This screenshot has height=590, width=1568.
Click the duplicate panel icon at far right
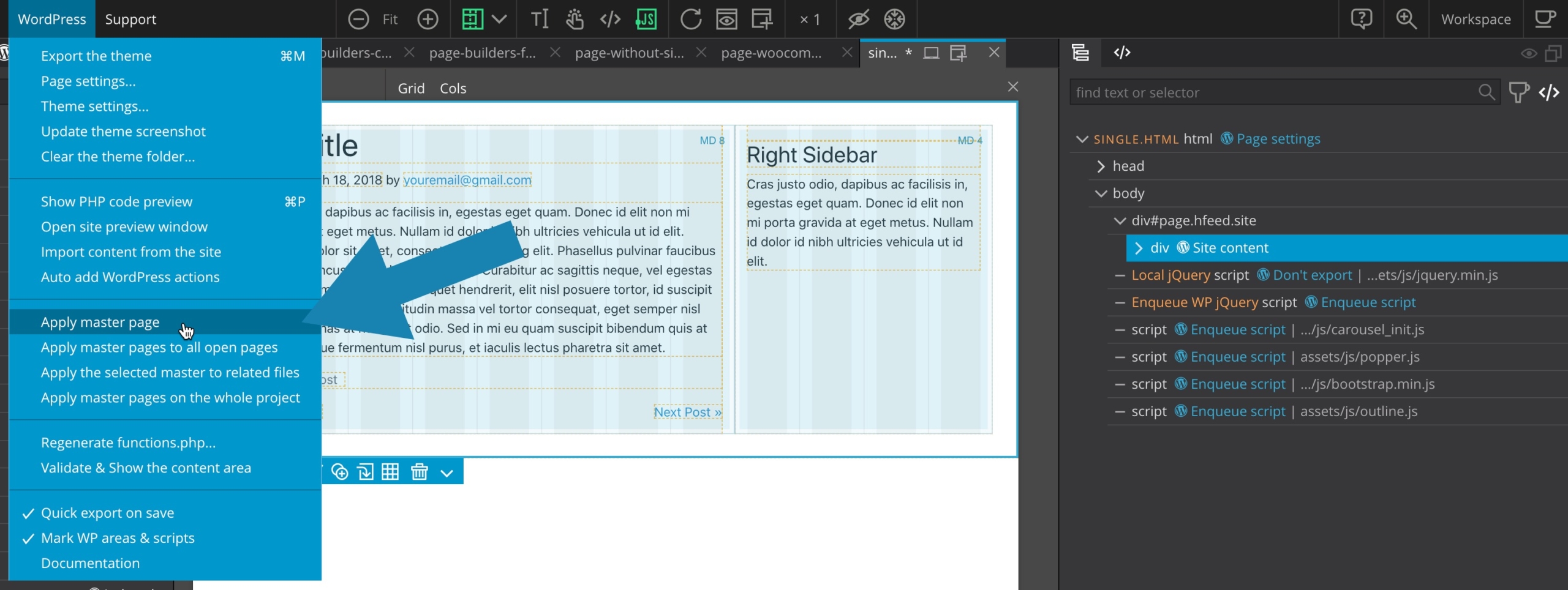(1553, 53)
